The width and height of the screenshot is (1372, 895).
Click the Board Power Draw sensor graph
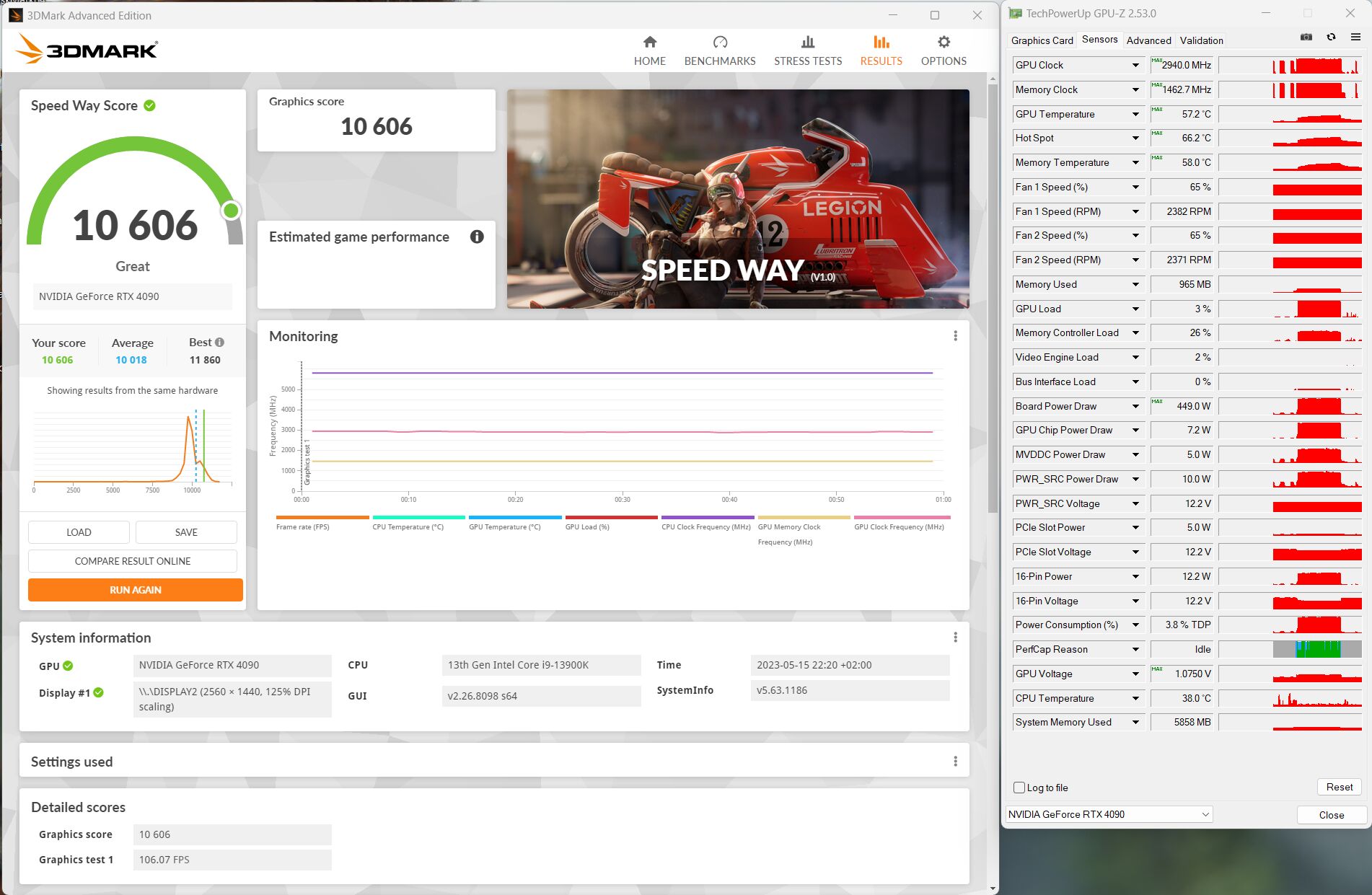pyautogui.click(x=1290, y=407)
